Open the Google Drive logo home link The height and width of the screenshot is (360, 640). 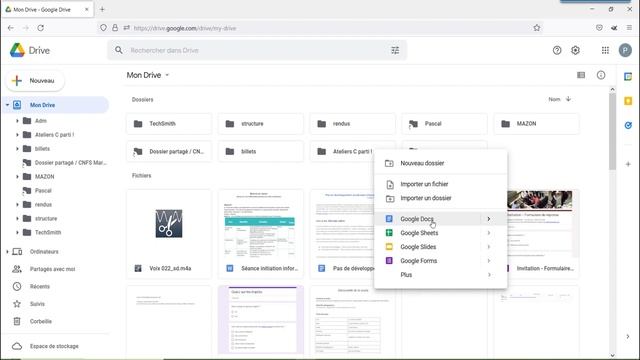[30, 50]
